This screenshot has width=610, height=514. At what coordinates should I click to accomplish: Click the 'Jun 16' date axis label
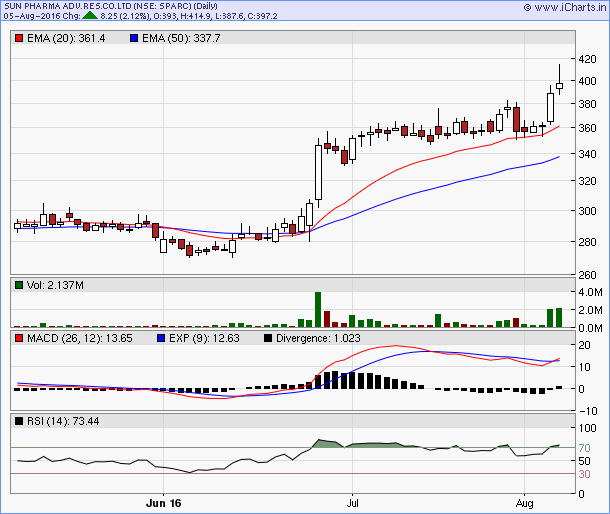pyautogui.click(x=163, y=503)
